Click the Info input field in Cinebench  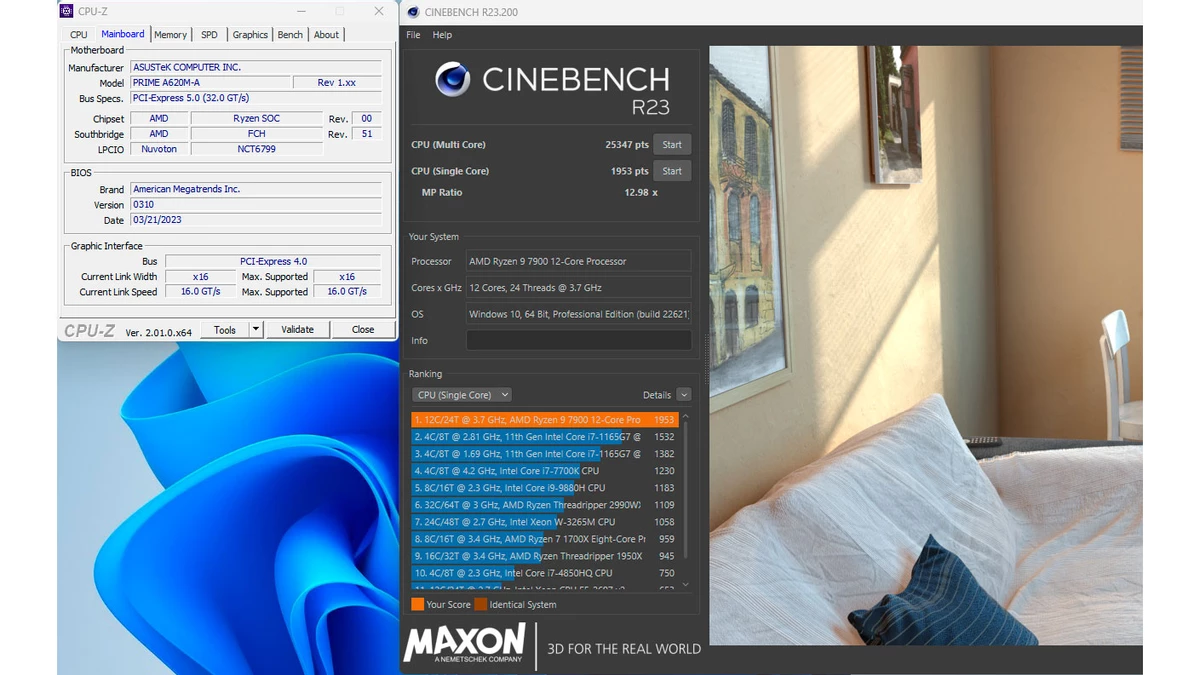(x=579, y=341)
